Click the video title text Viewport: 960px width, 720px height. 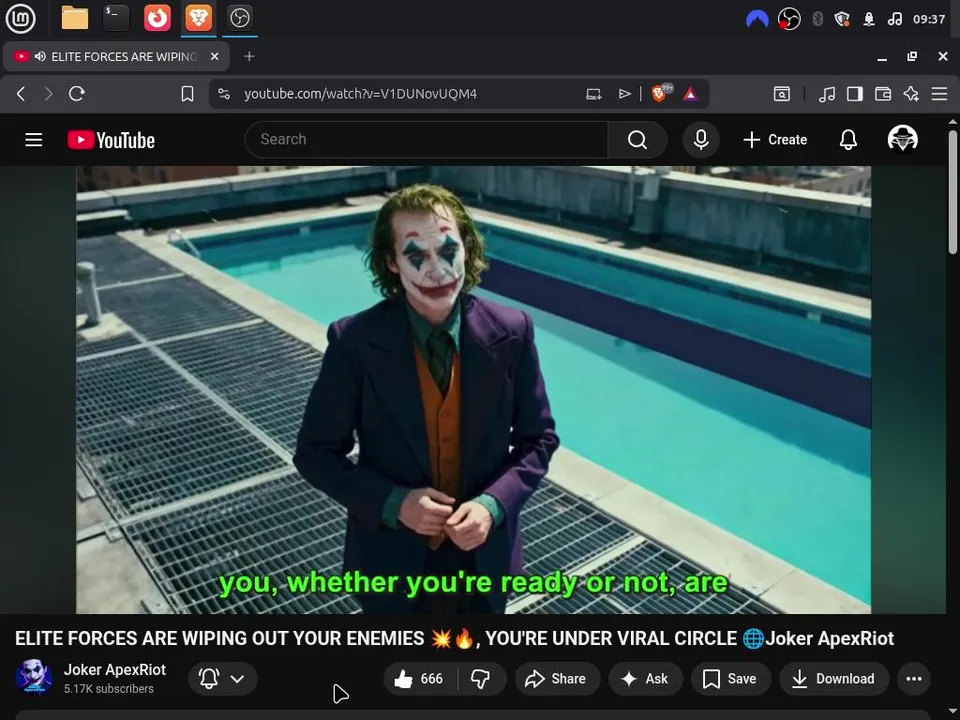click(x=454, y=638)
